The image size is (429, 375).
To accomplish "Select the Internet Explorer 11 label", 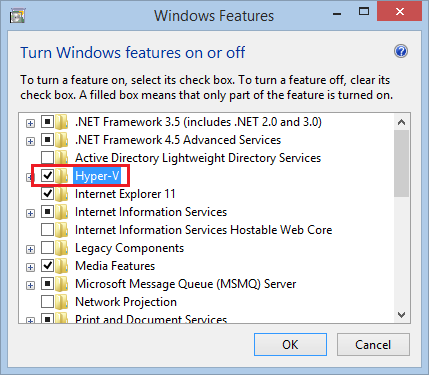I will pos(125,194).
